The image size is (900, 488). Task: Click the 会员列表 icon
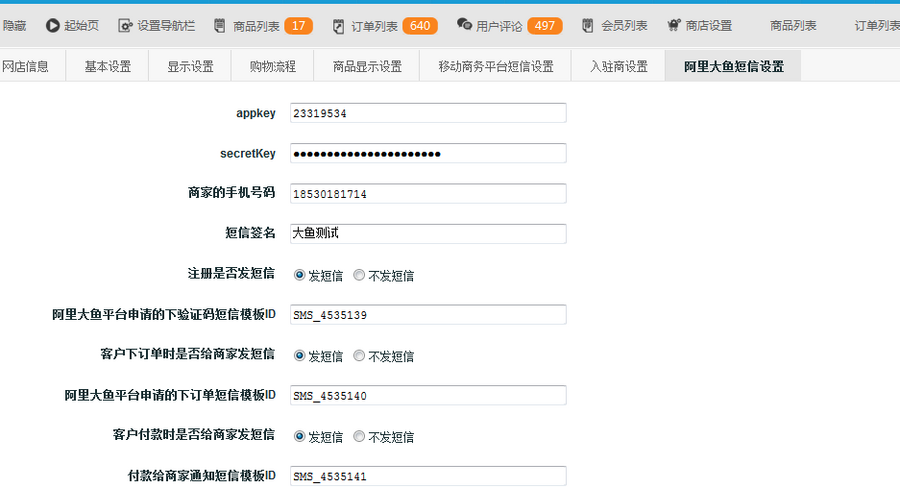point(587,26)
